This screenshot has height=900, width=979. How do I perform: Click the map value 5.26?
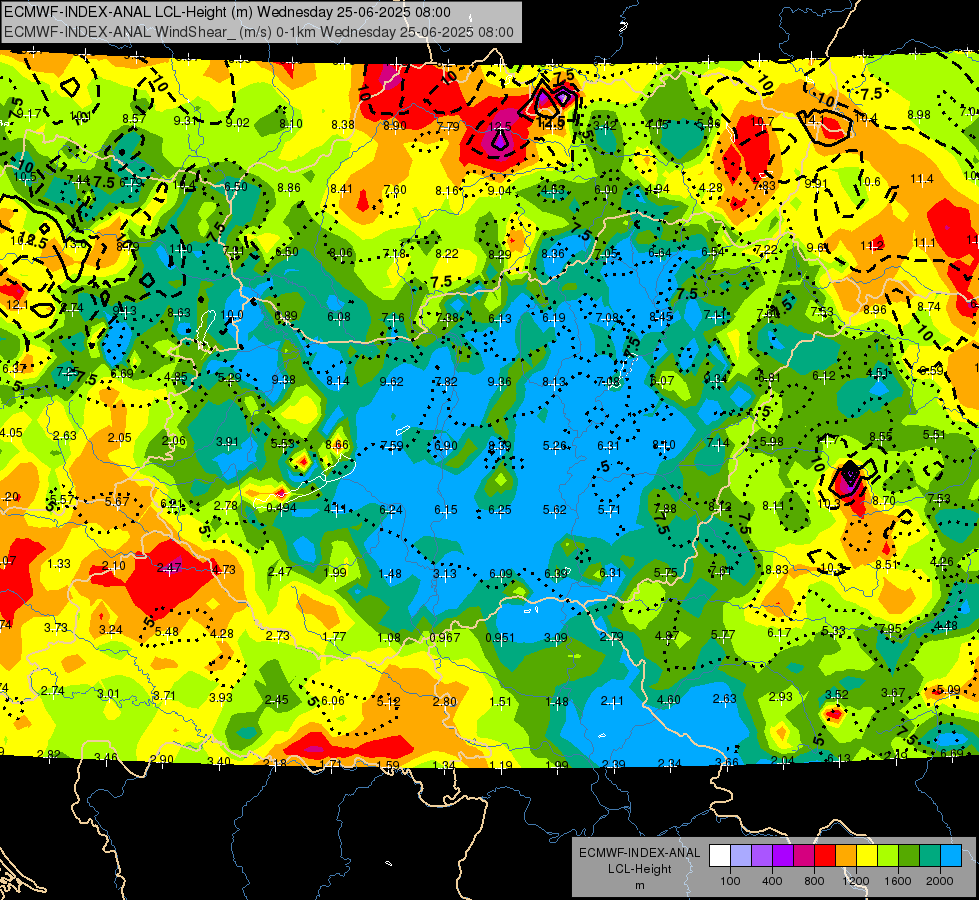(554, 446)
